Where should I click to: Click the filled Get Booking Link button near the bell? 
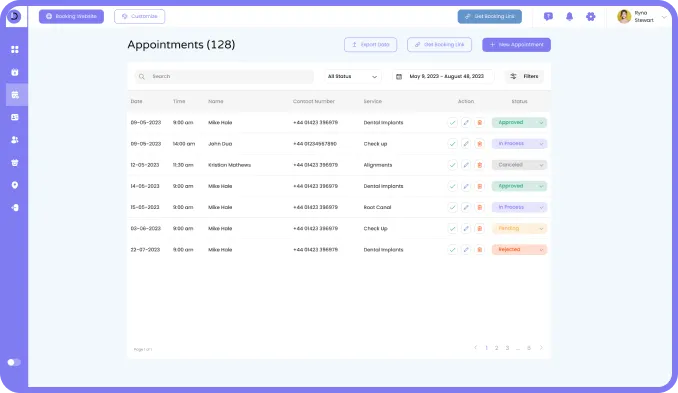pyautogui.click(x=490, y=16)
